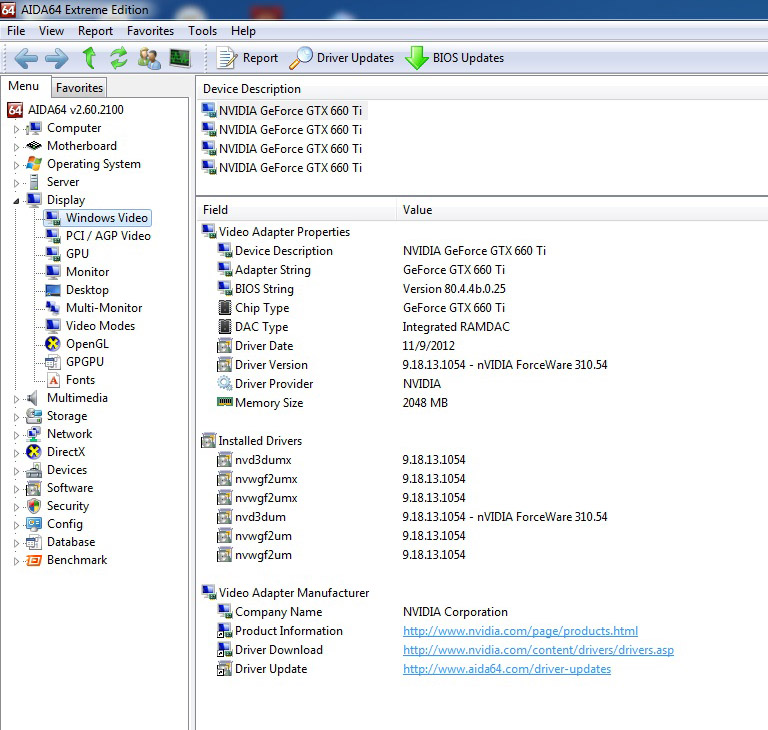
Task: Check for Driver Updates in toolbar
Action: pyautogui.click(x=341, y=58)
